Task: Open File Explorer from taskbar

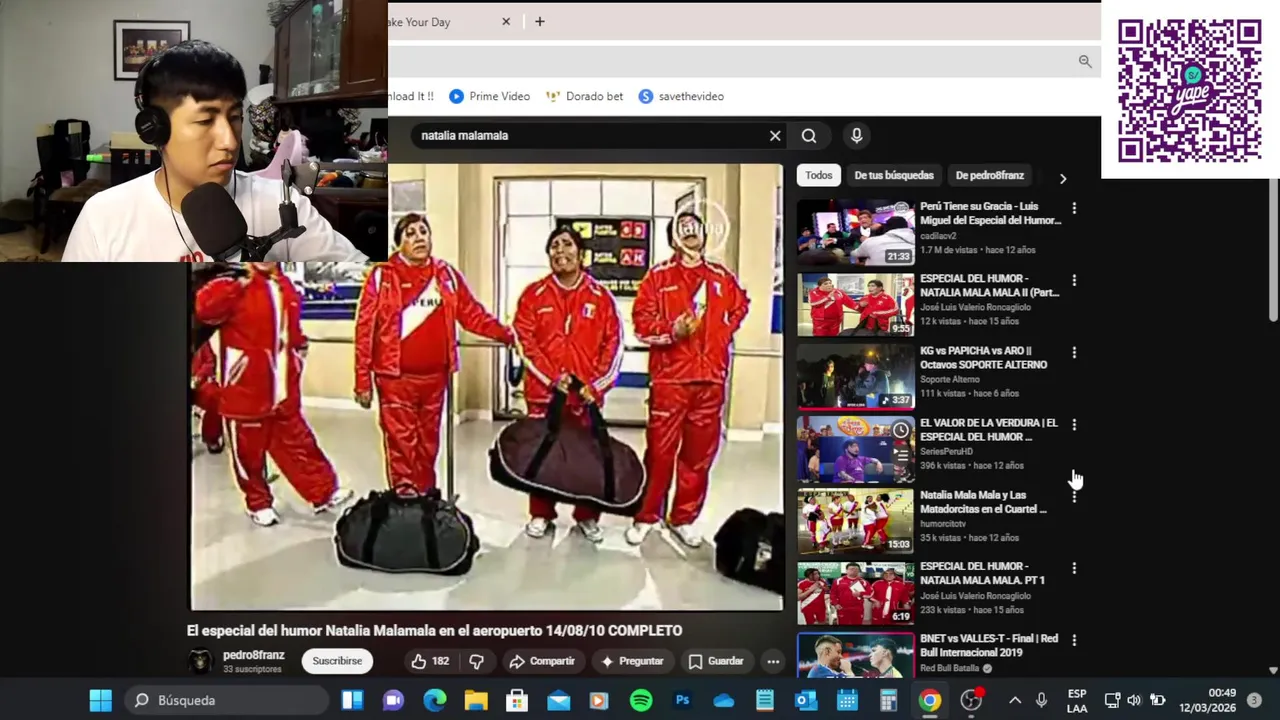Action: coord(475,700)
